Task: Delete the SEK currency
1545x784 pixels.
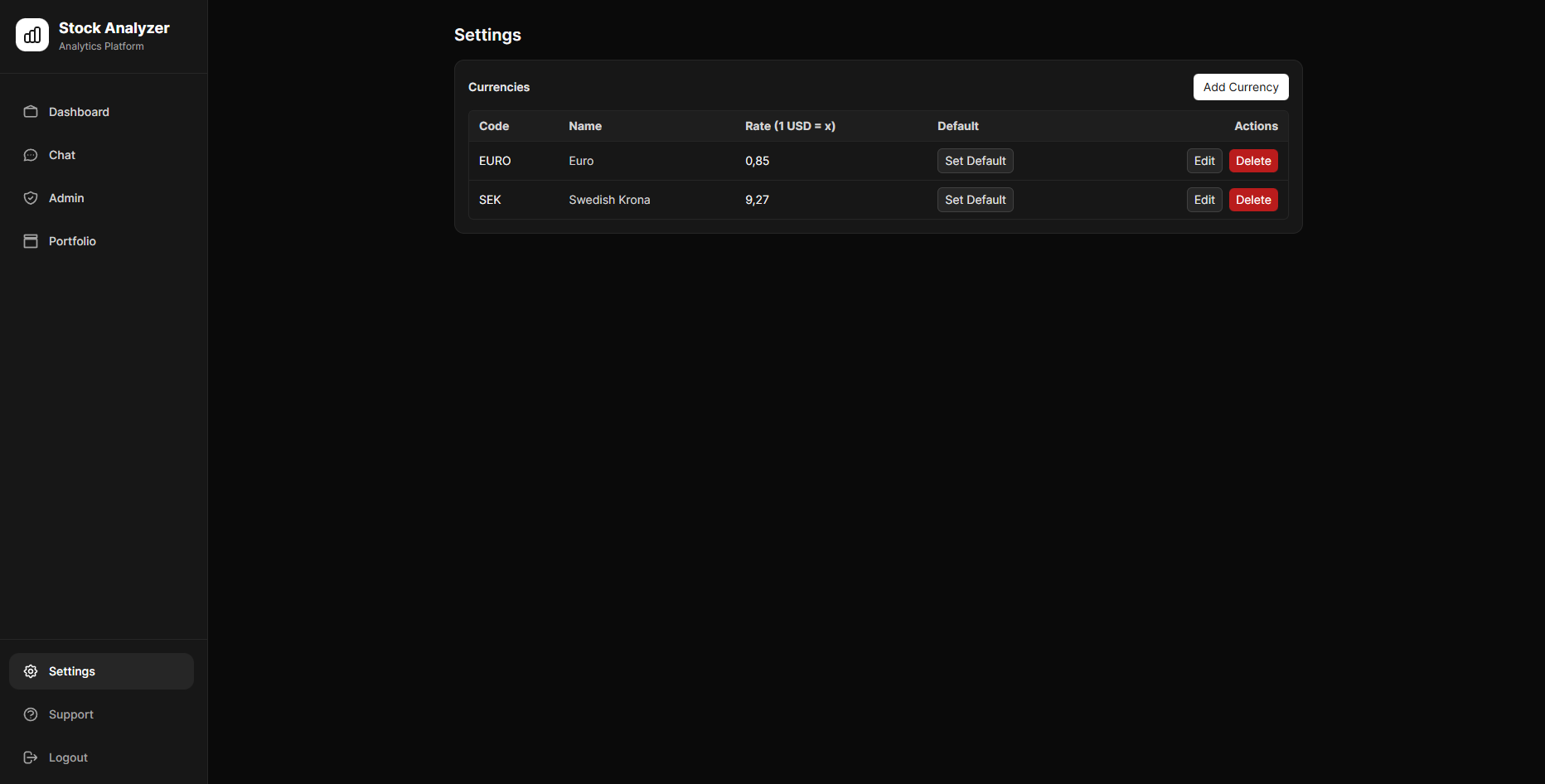Action: coord(1252,200)
